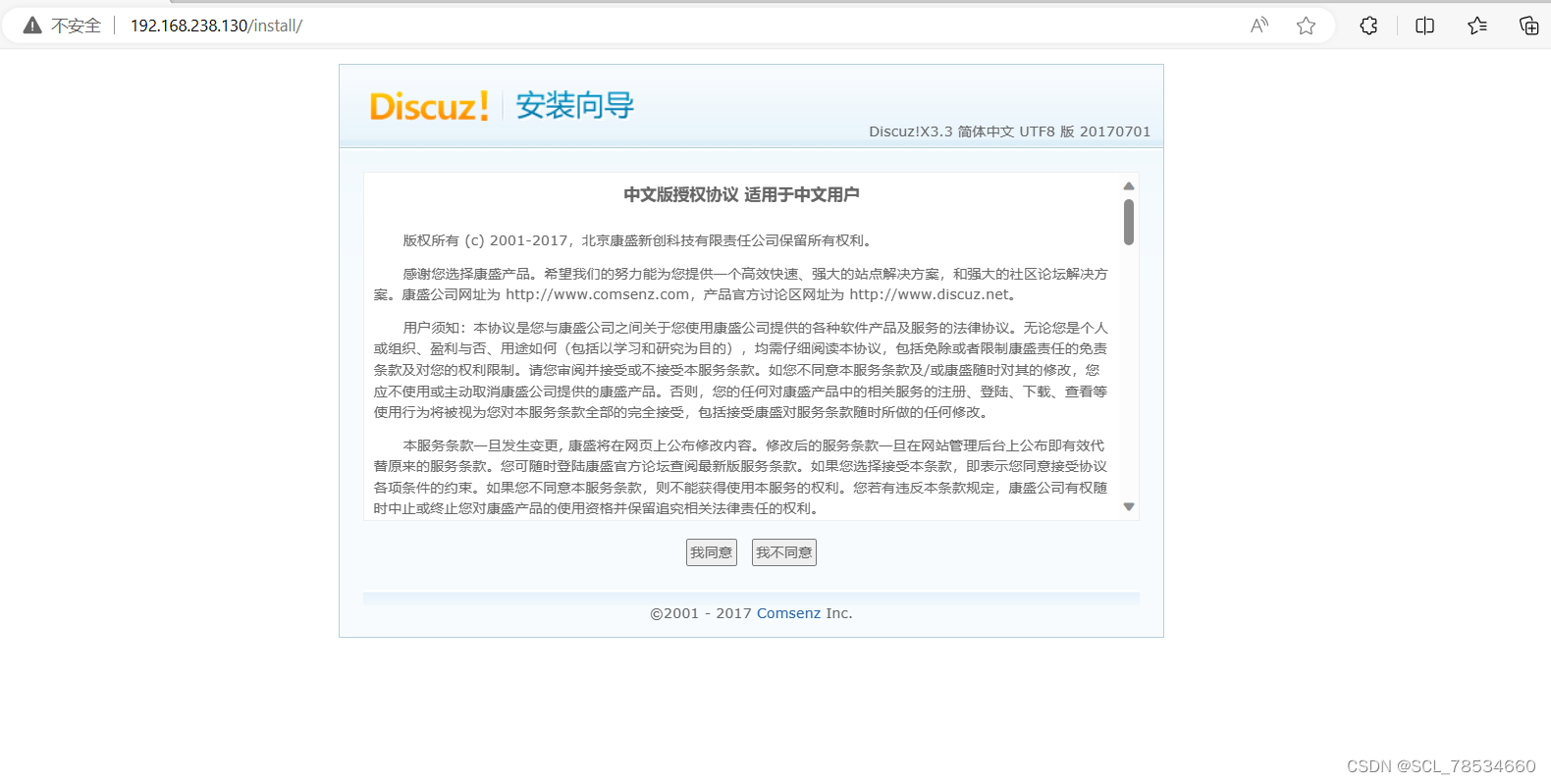Click the 我同意 button
Viewport: 1551px width, 784px height.
tap(712, 552)
